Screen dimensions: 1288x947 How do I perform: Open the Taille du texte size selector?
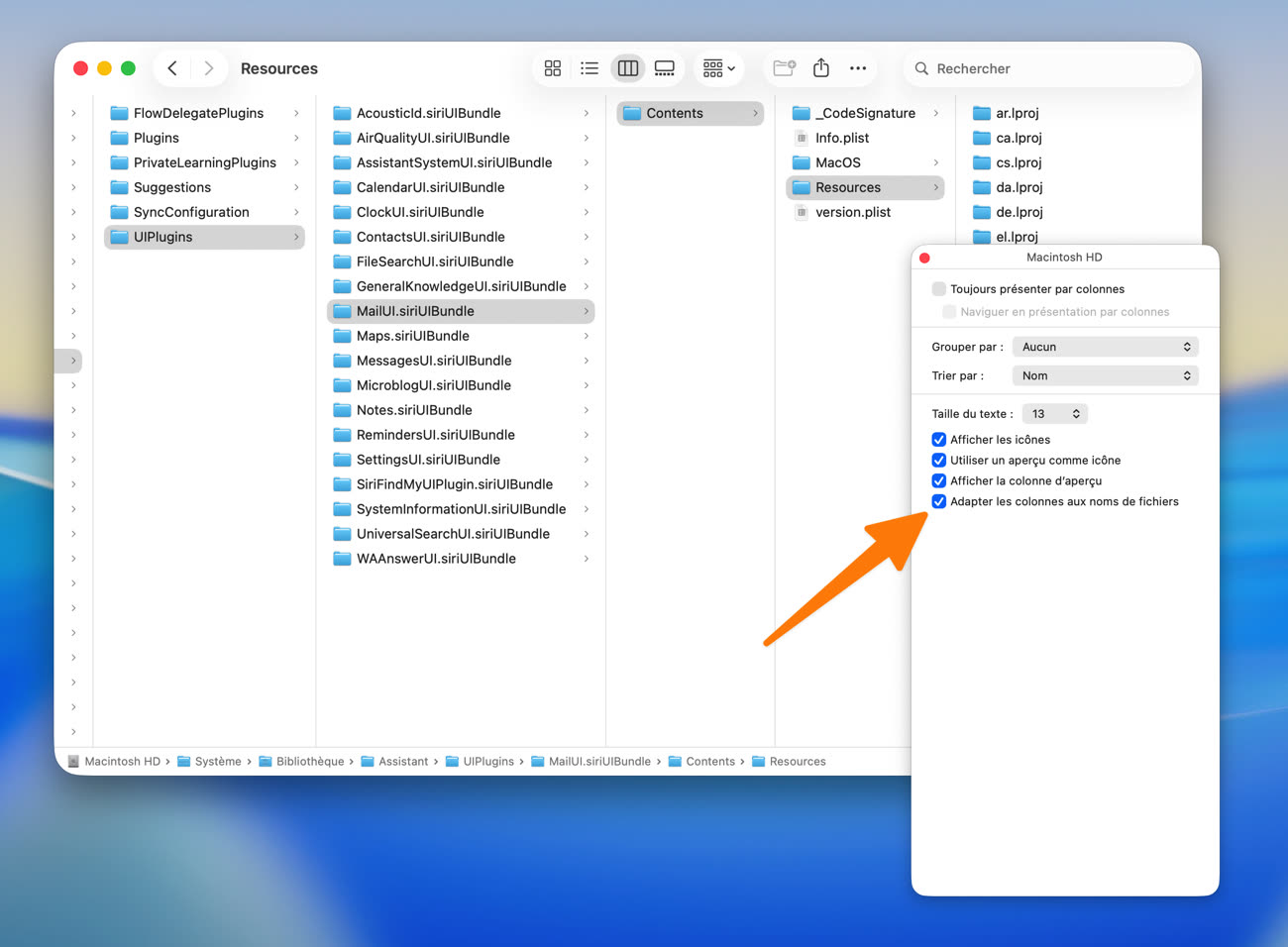tap(1054, 414)
